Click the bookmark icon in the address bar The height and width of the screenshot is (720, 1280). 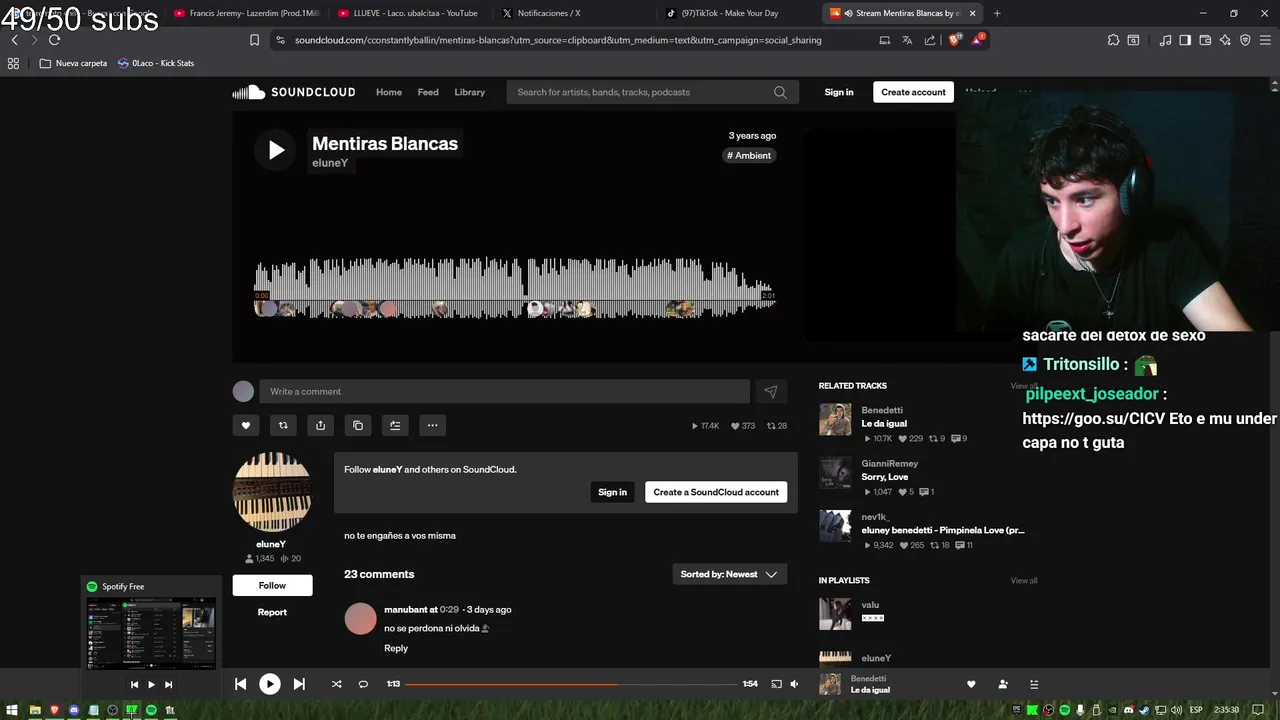click(x=254, y=40)
